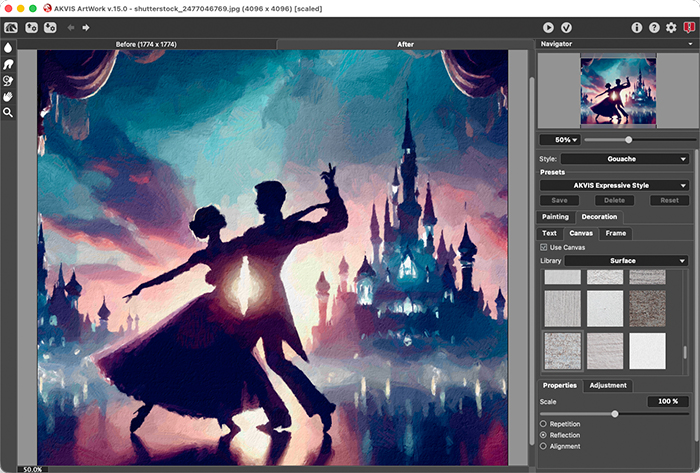Viewport: 700px width, 473px height.
Task: Select the middle texture in middle row
Action: (605, 308)
